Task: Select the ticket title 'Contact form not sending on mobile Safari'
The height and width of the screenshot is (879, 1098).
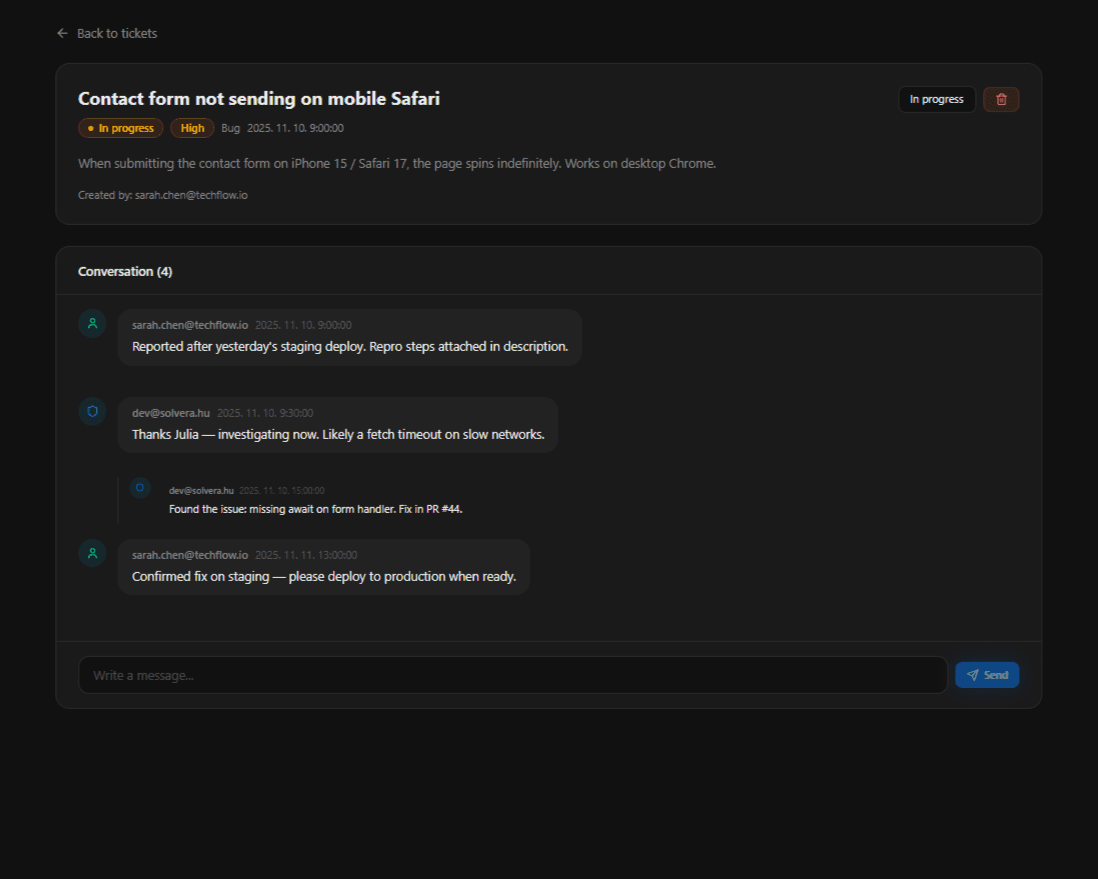Action: pyautogui.click(x=259, y=99)
